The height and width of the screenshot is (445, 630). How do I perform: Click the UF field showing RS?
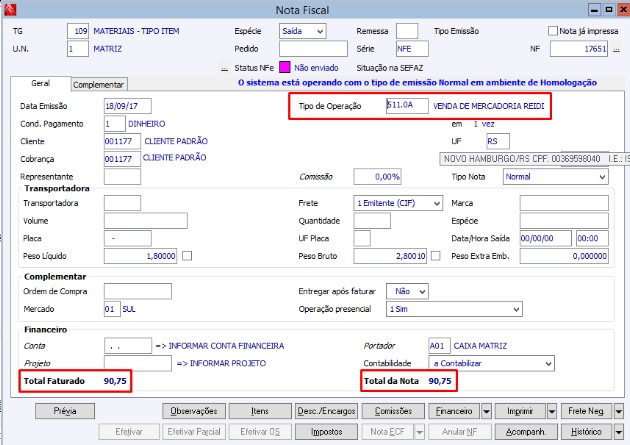pos(498,141)
